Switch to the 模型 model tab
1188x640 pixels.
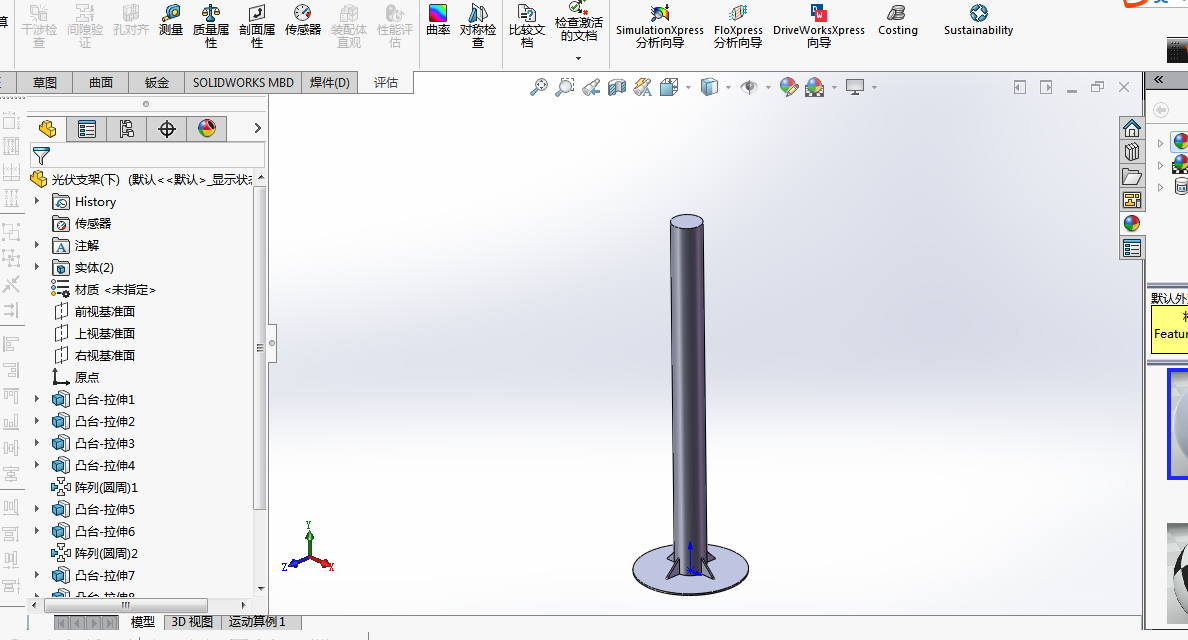click(142, 622)
